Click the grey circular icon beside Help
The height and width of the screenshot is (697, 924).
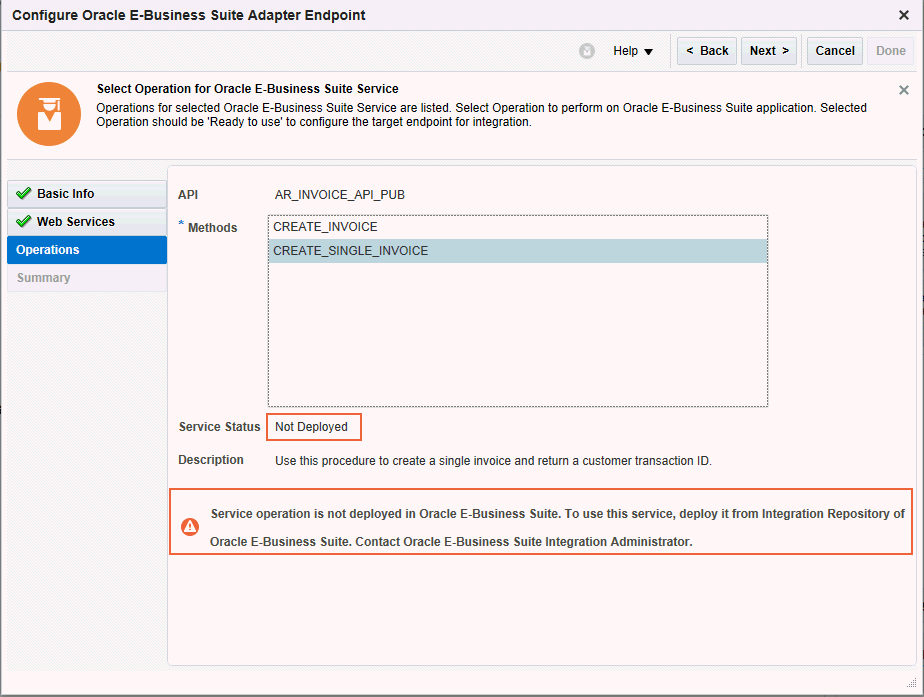586,51
